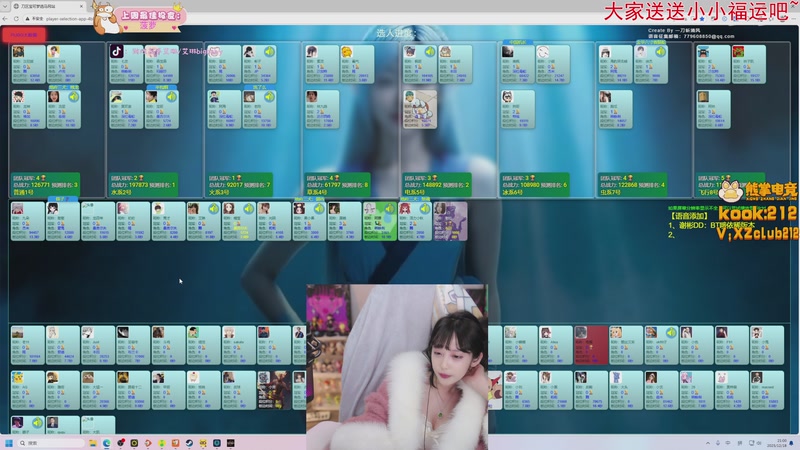The width and height of the screenshot is (800, 450).
Task: Open Microsoft Edge from the taskbar
Action: pyautogui.click(x=107, y=443)
